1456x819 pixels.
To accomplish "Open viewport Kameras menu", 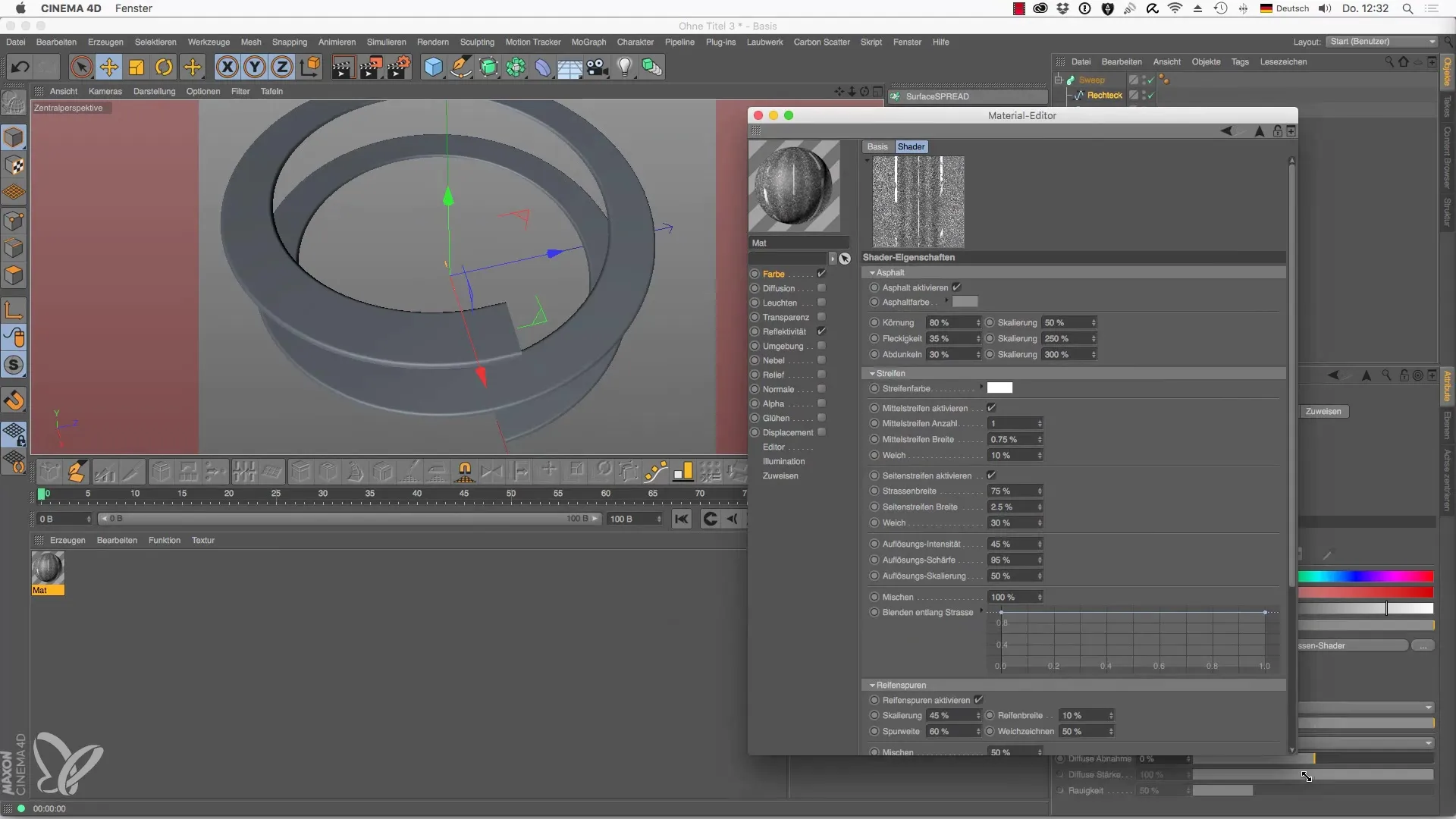I will (105, 92).
